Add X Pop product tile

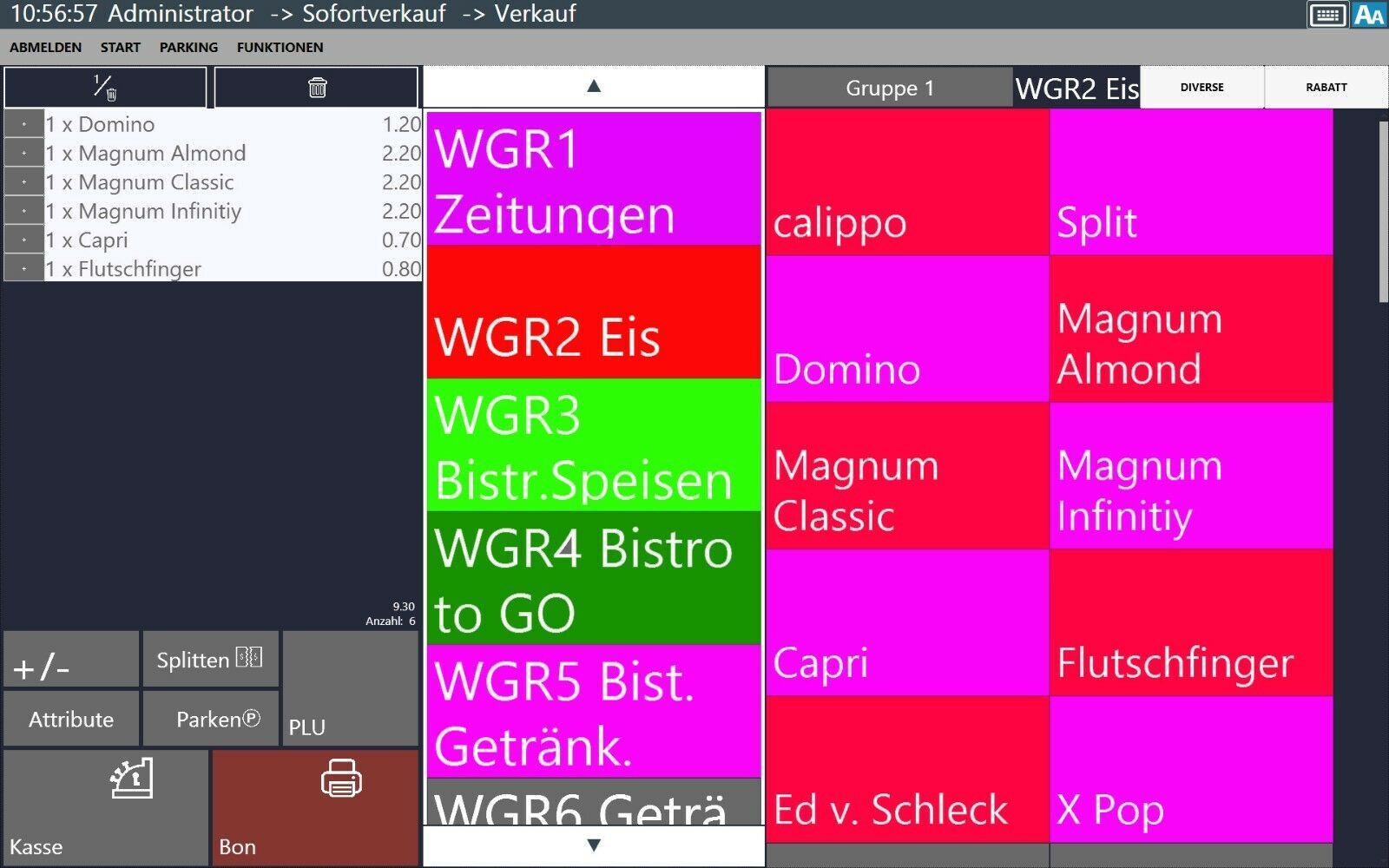pos(1191,769)
